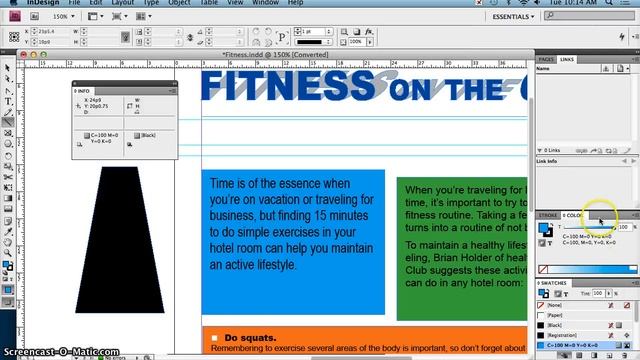The width and height of the screenshot is (640, 360).
Task: Click the Swatches Tint value field
Action: tap(598, 293)
